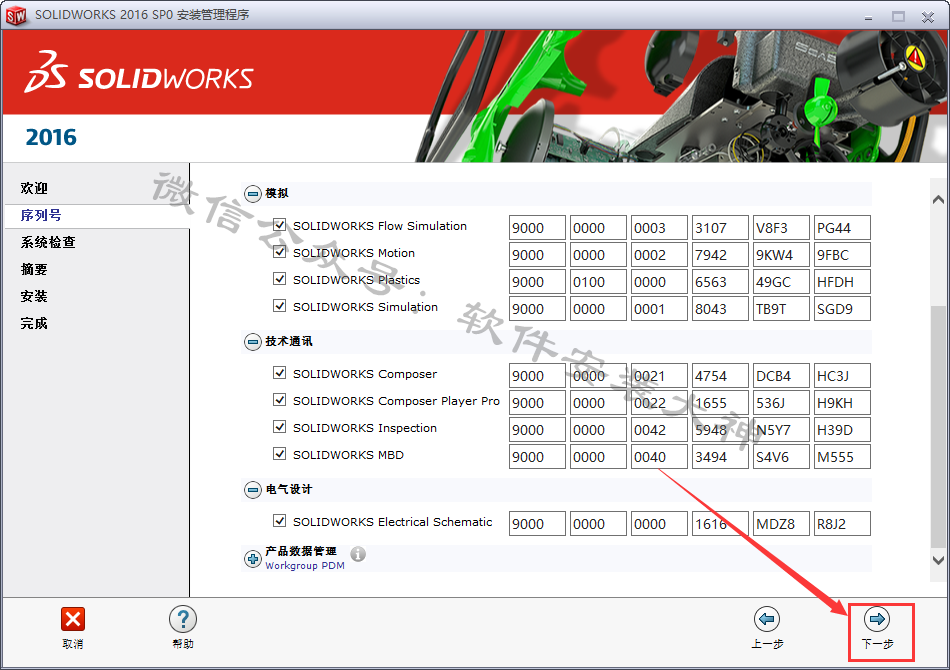Open the 摘要 step in the sidebar
This screenshot has height=670, width=950.
(x=34, y=270)
